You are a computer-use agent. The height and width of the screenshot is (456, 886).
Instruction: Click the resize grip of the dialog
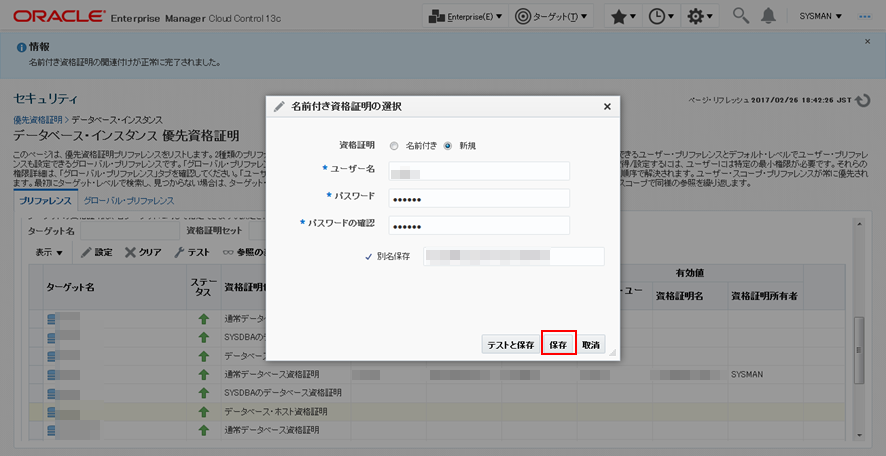(x=613, y=353)
